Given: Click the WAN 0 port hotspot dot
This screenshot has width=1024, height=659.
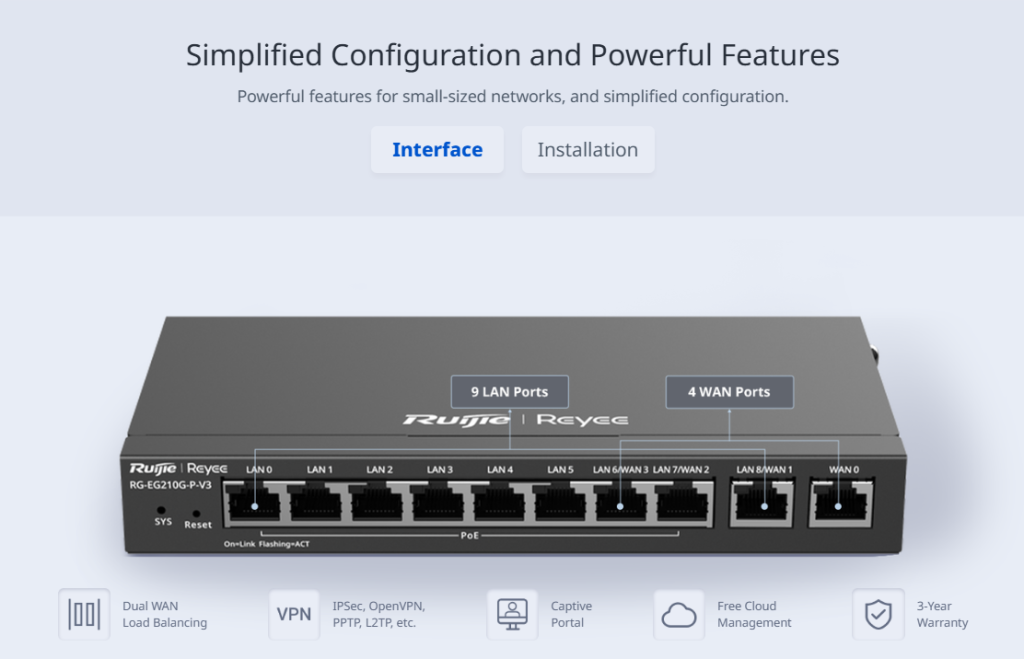Looking at the screenshot, I should click(838, 506).
